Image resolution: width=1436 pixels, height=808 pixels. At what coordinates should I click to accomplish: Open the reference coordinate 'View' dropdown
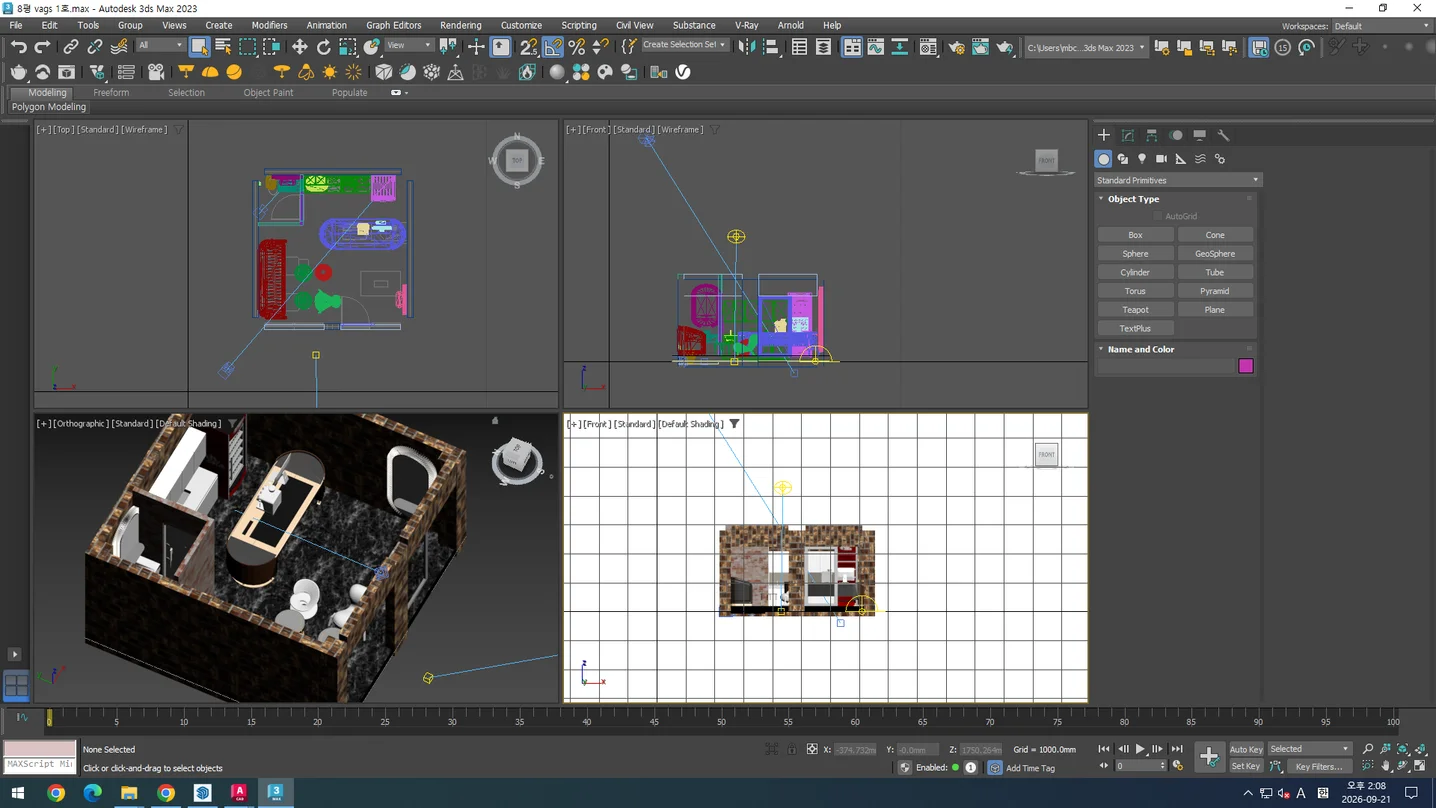tap(409, 45)
